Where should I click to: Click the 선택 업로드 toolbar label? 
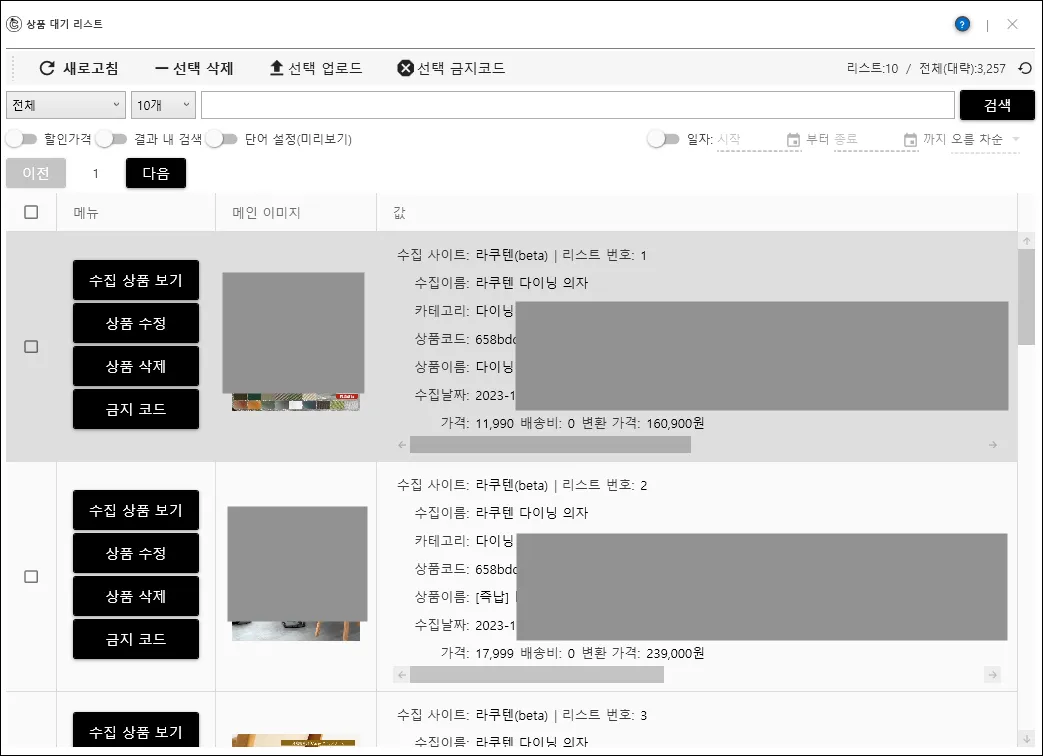pos(325,68)
